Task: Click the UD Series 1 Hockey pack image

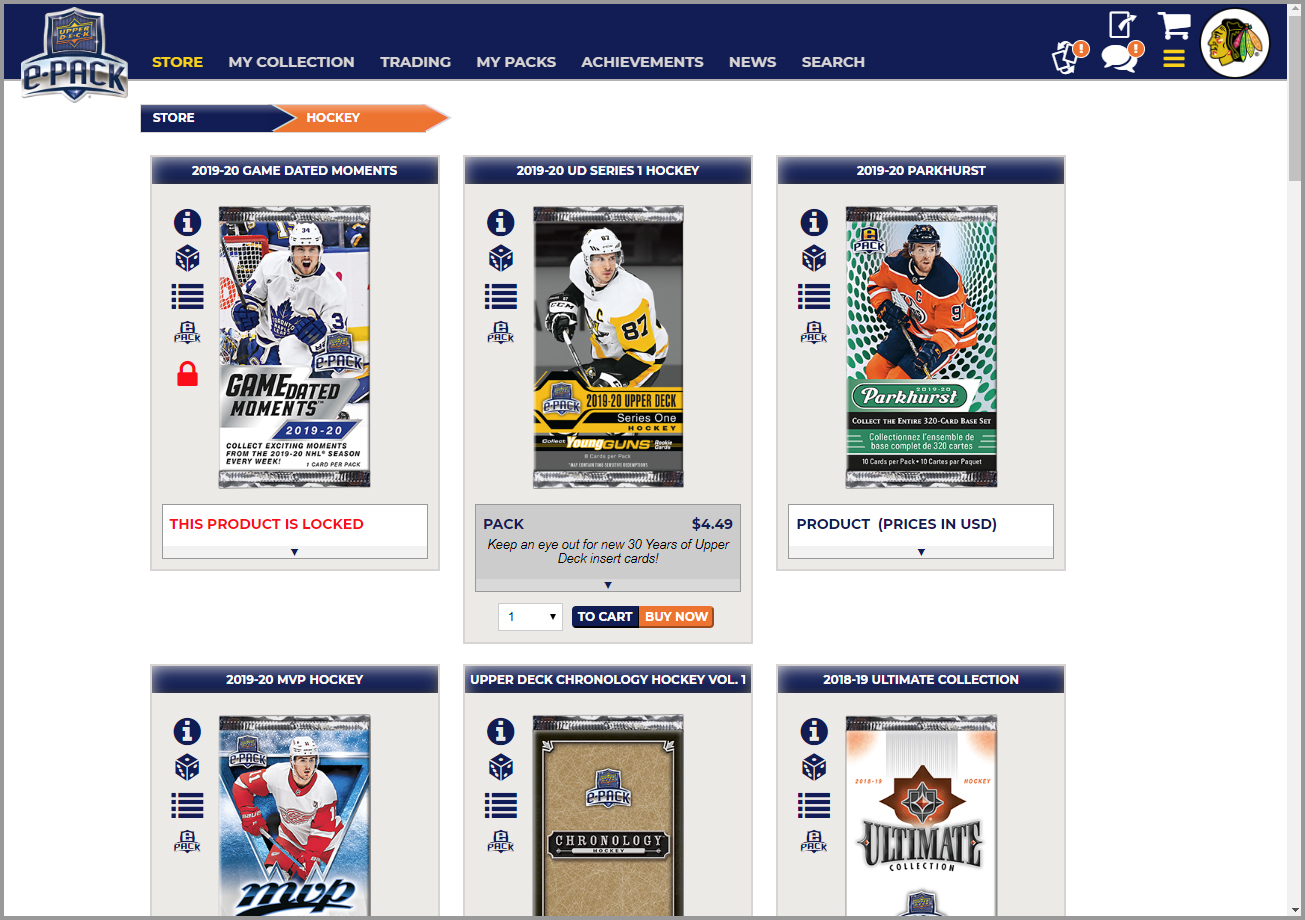Action: click(608, 347)
